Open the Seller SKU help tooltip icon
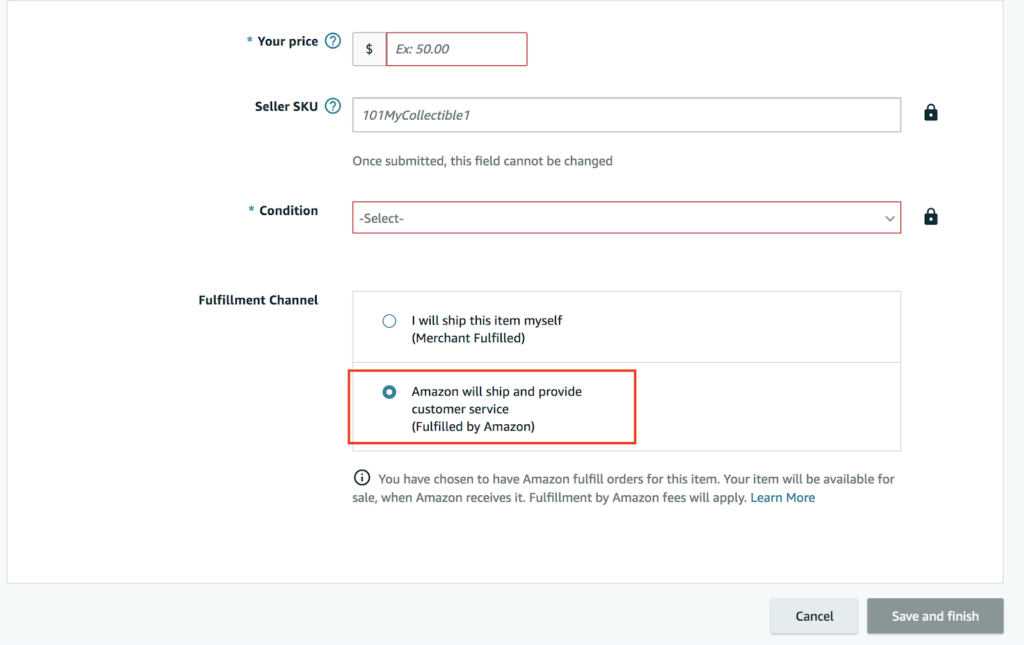The width and height of the screenshot is (1024, 645). (333, 107)
